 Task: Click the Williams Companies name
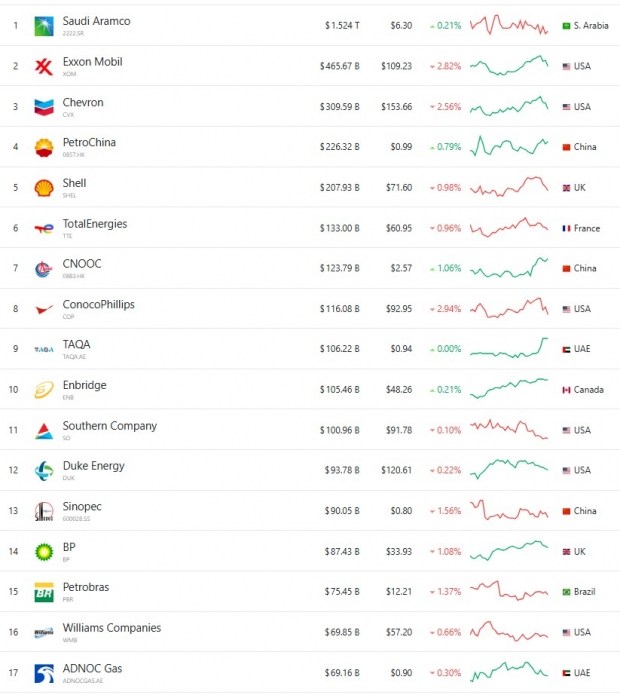pyautogui.click(x=111, y=628)
